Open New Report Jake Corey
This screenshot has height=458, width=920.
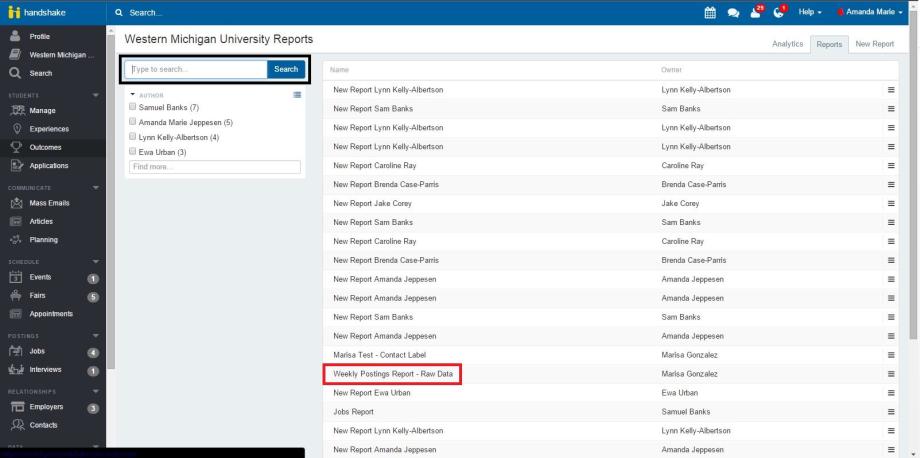(x=373, y=203)
